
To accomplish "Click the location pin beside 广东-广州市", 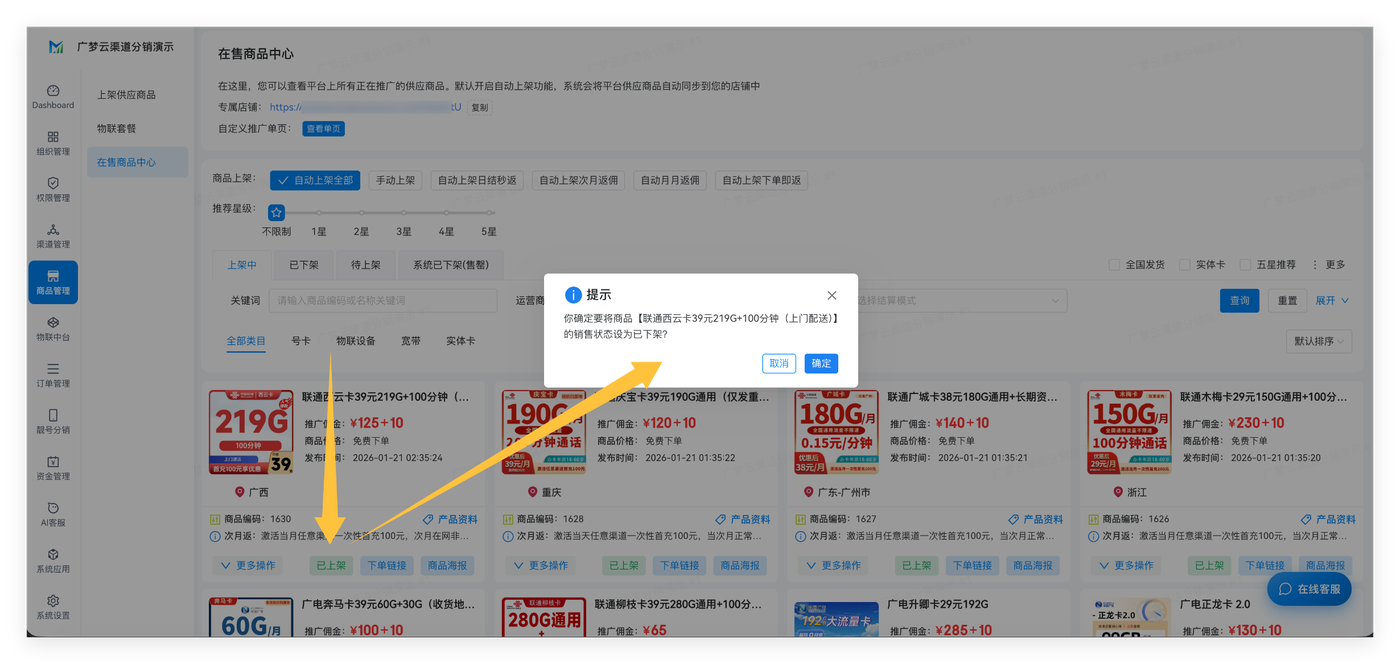I will point(808,492).
